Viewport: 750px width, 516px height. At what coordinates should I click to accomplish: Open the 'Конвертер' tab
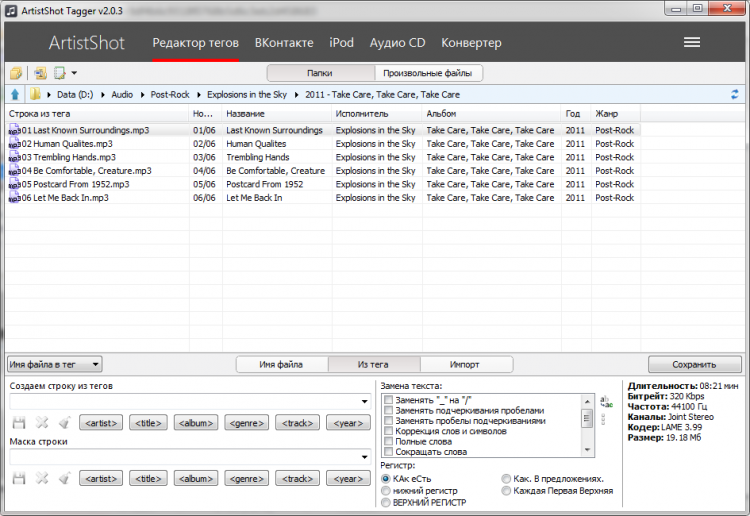(471, 43)
